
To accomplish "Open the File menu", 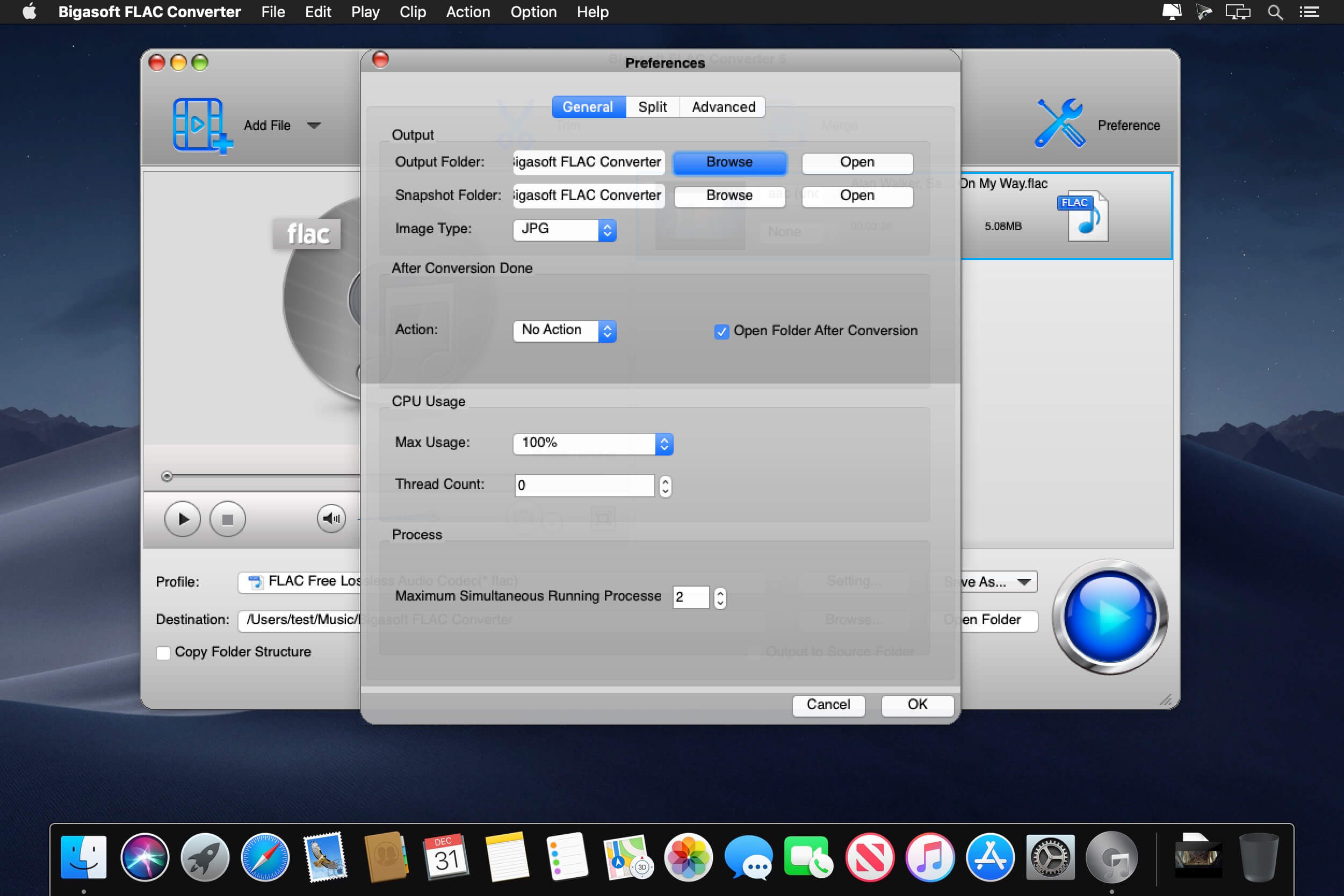I will point(273,12).
